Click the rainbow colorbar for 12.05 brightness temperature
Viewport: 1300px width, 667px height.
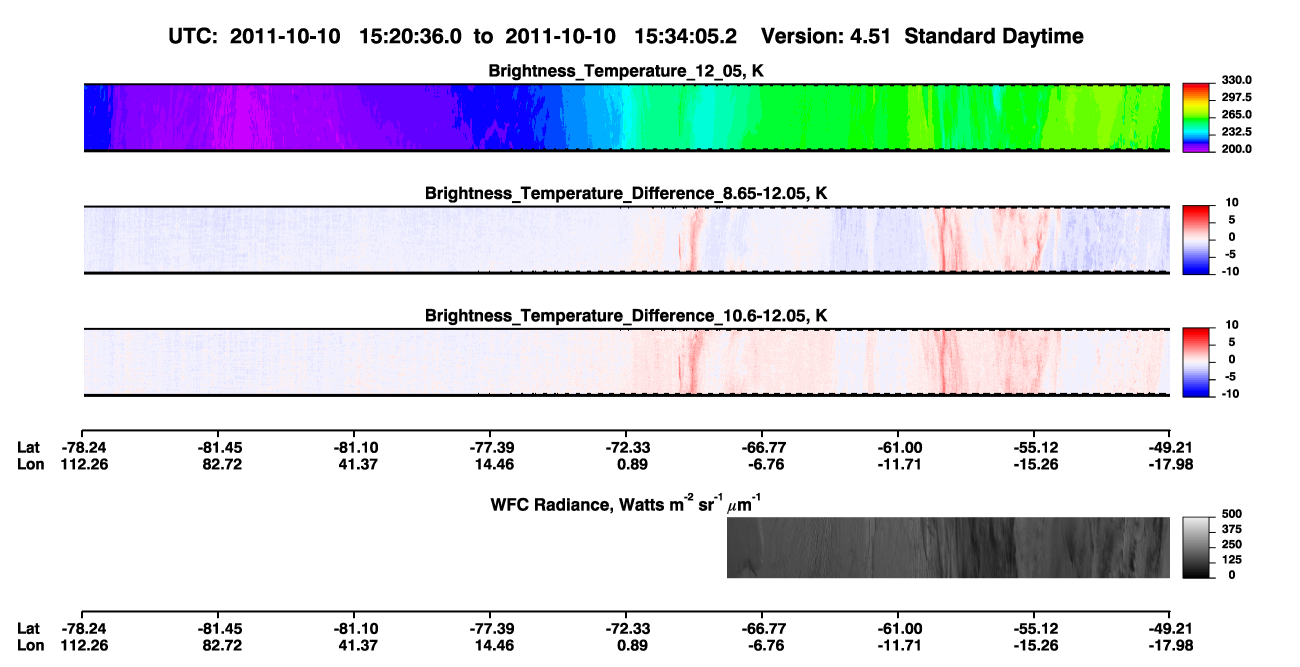point(1196,118)
